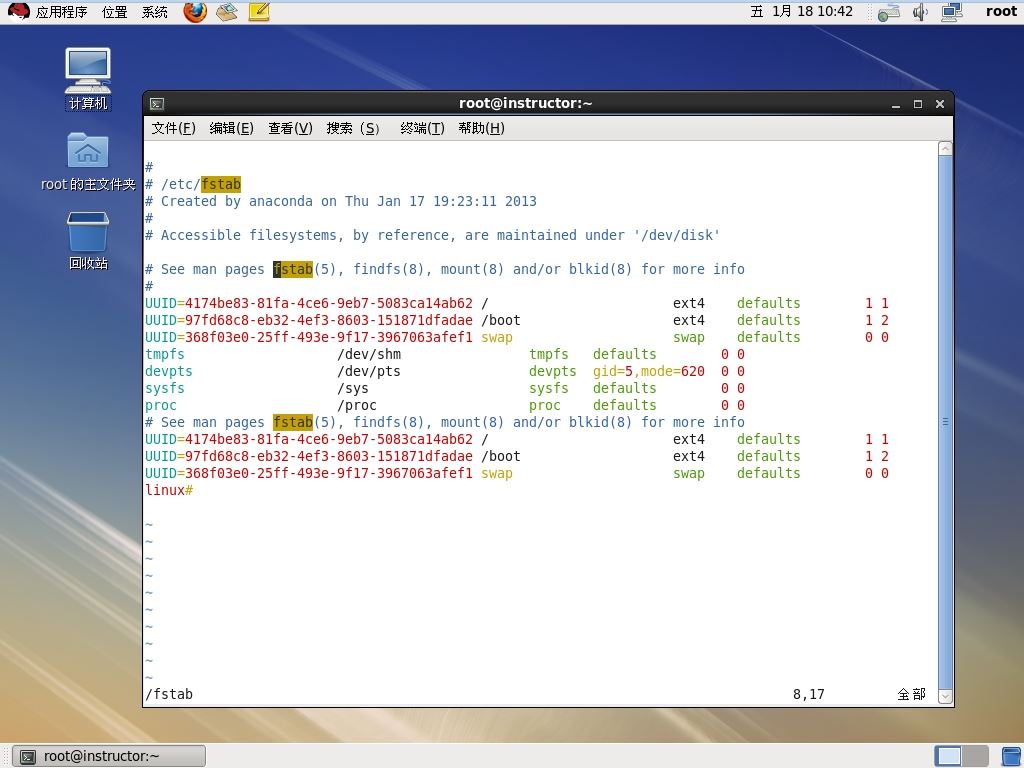Open the yellow notes launcher icon
The width and height of the screenshot is (1024, 768).
pyautogui.click(x=259, y=12)
